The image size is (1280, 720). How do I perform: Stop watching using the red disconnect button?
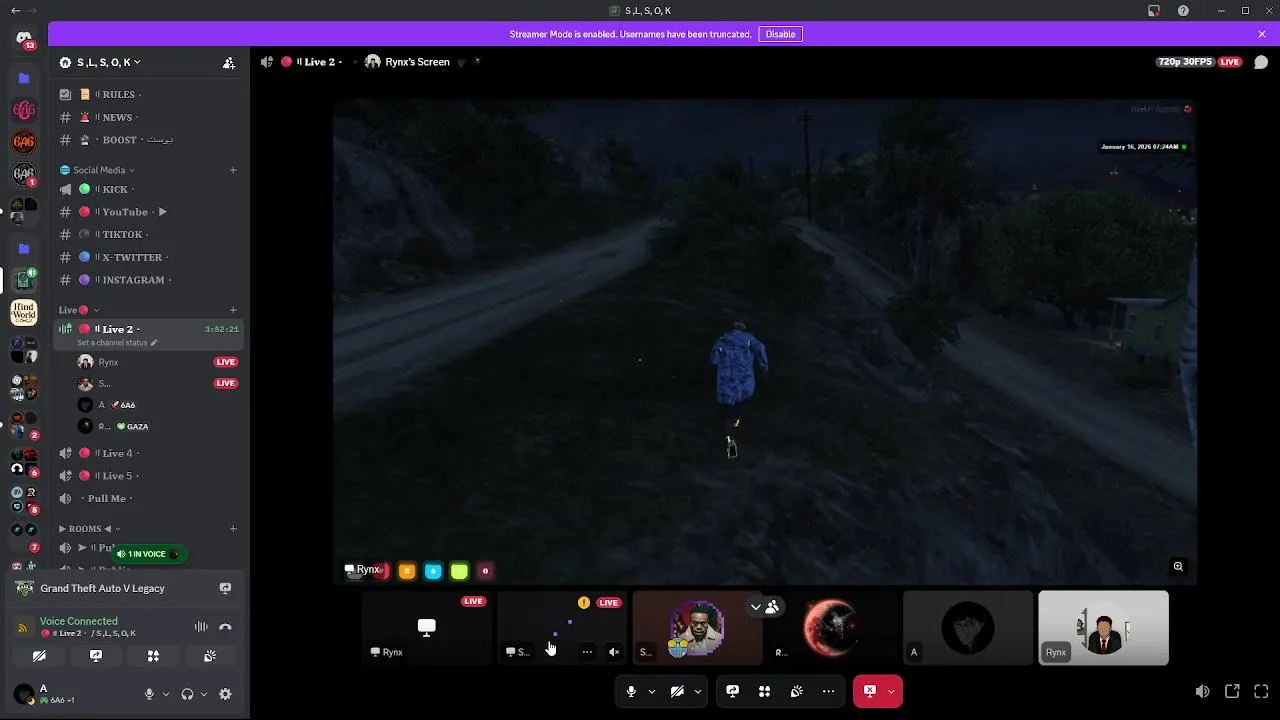[869, 691]
